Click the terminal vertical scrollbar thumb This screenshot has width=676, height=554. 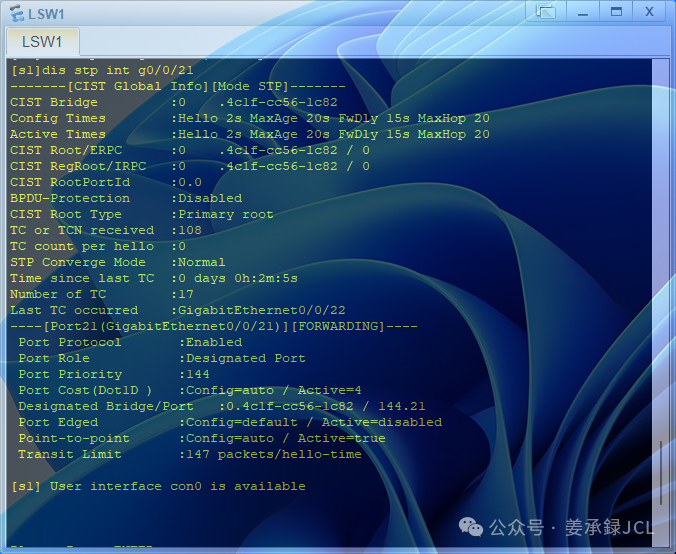660,472
